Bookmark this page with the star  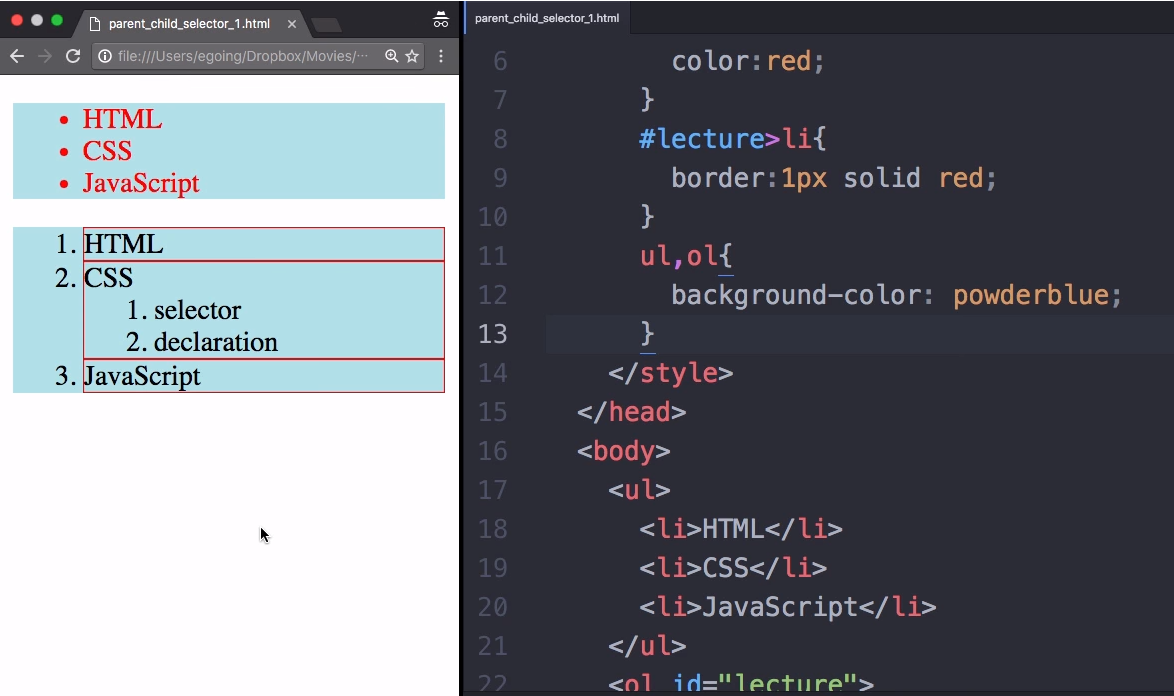(x=412, y=56)
